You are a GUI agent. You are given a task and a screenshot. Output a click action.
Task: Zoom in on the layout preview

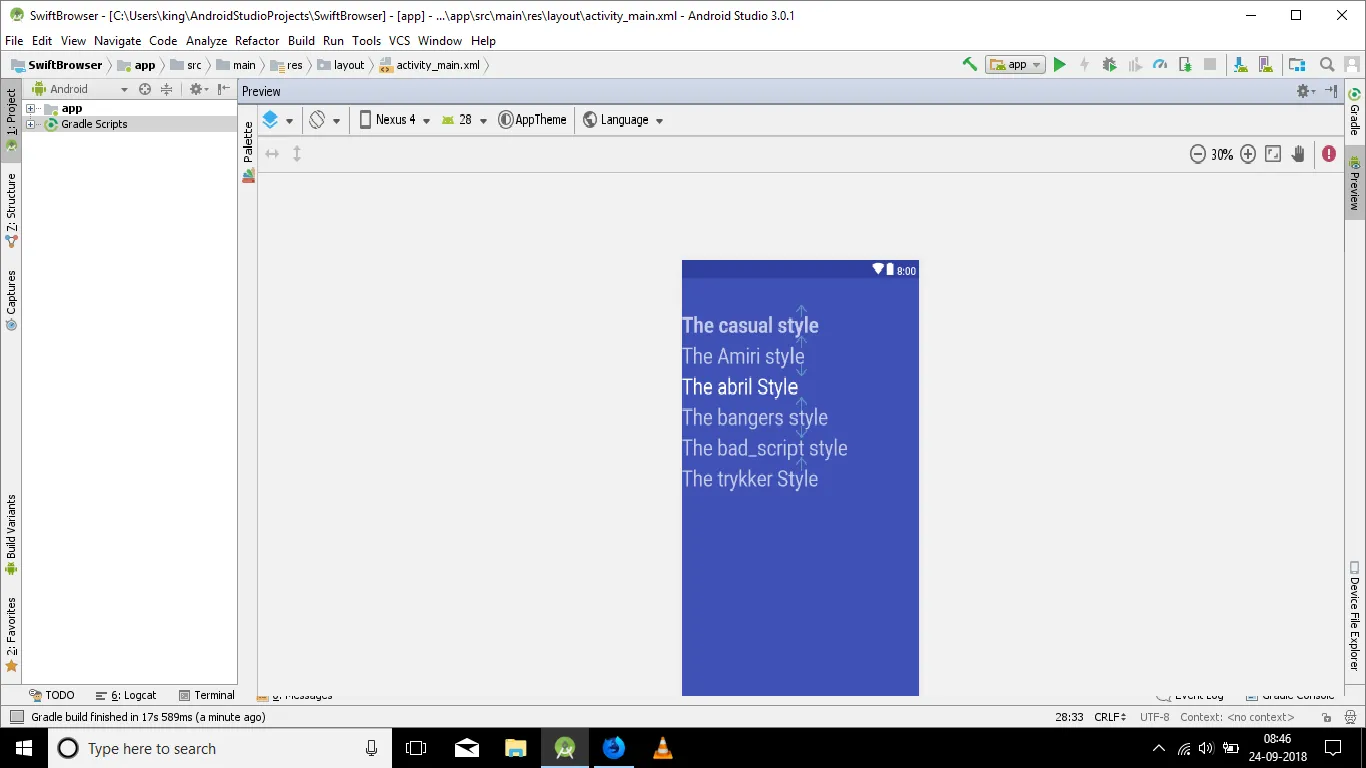click(1248, 154)
